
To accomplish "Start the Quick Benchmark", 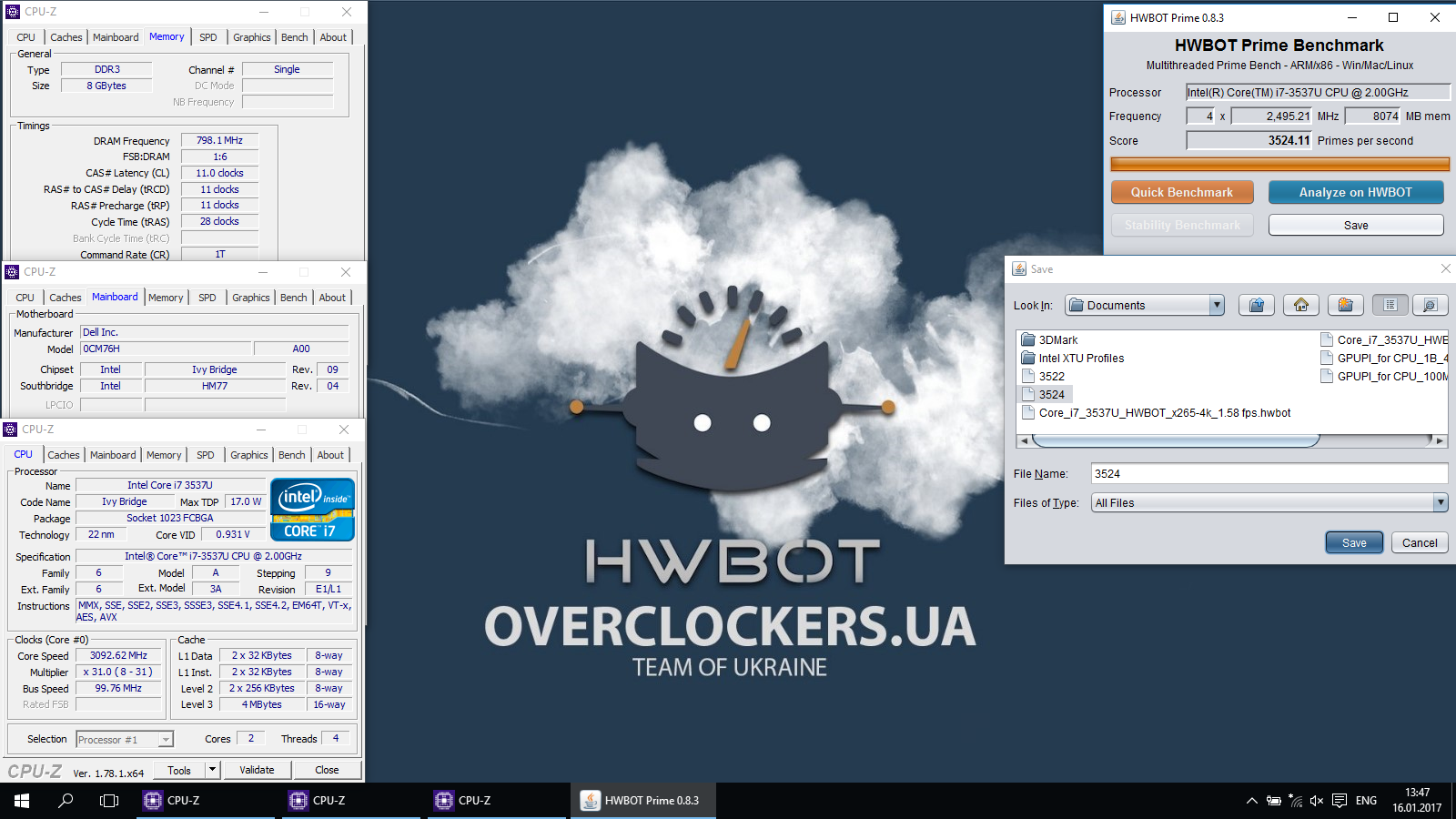I will tap(1182, 192).
